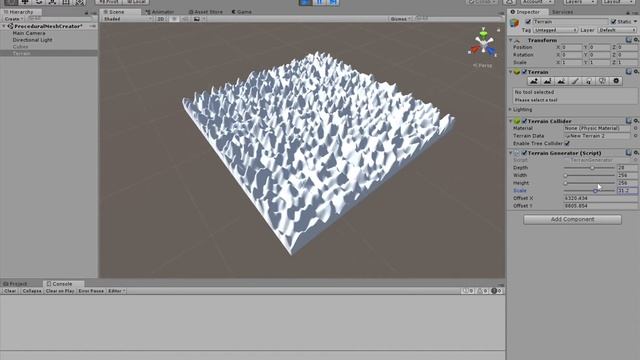Open Terrain Generator script gear menu
Image resolution: width=640 pixels, height=360 pixels.
[x=636, y=153]
